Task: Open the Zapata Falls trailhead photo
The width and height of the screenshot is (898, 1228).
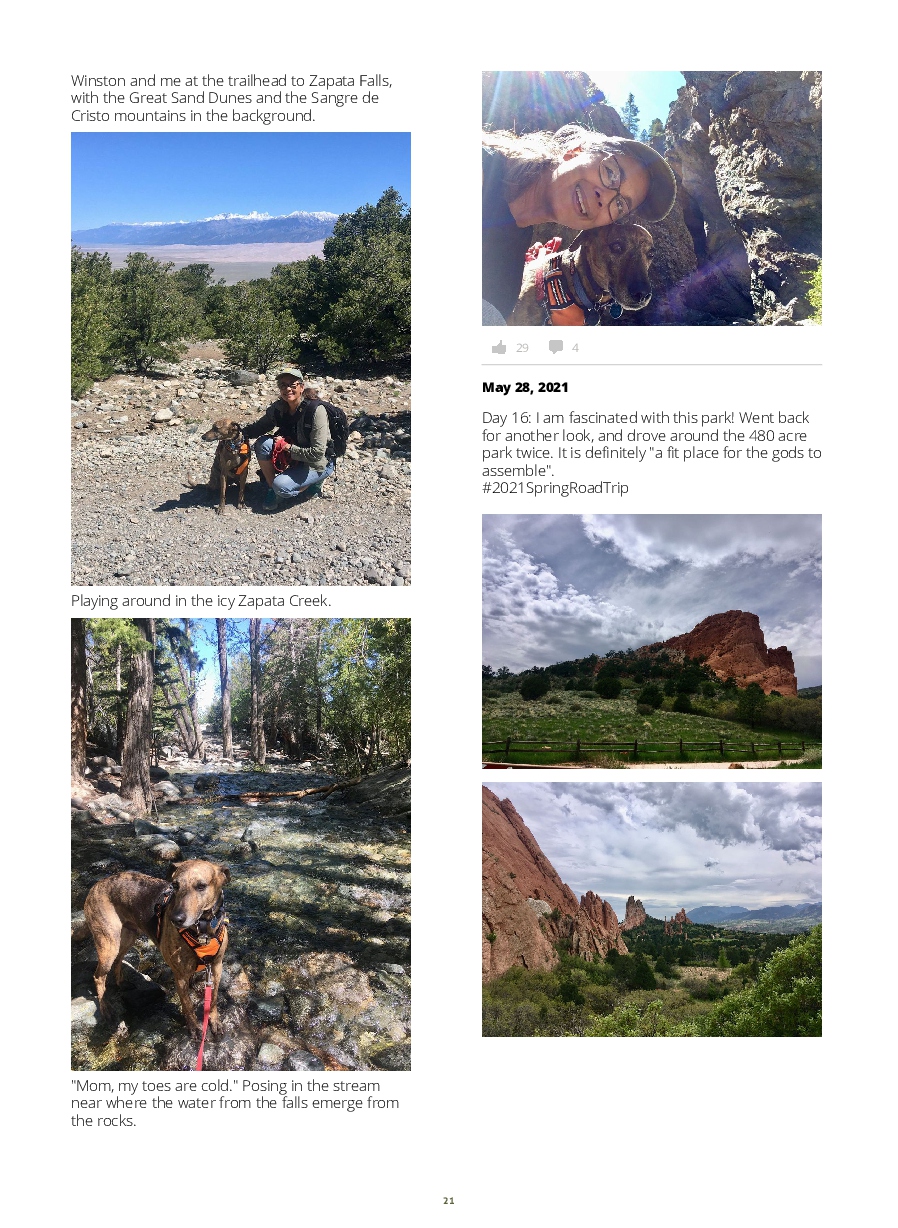Action: coord(241,358)
